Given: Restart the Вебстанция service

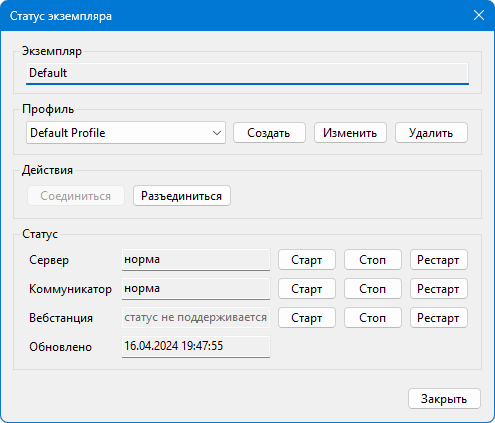Looking at the screenshot, I should click(439, 318).
